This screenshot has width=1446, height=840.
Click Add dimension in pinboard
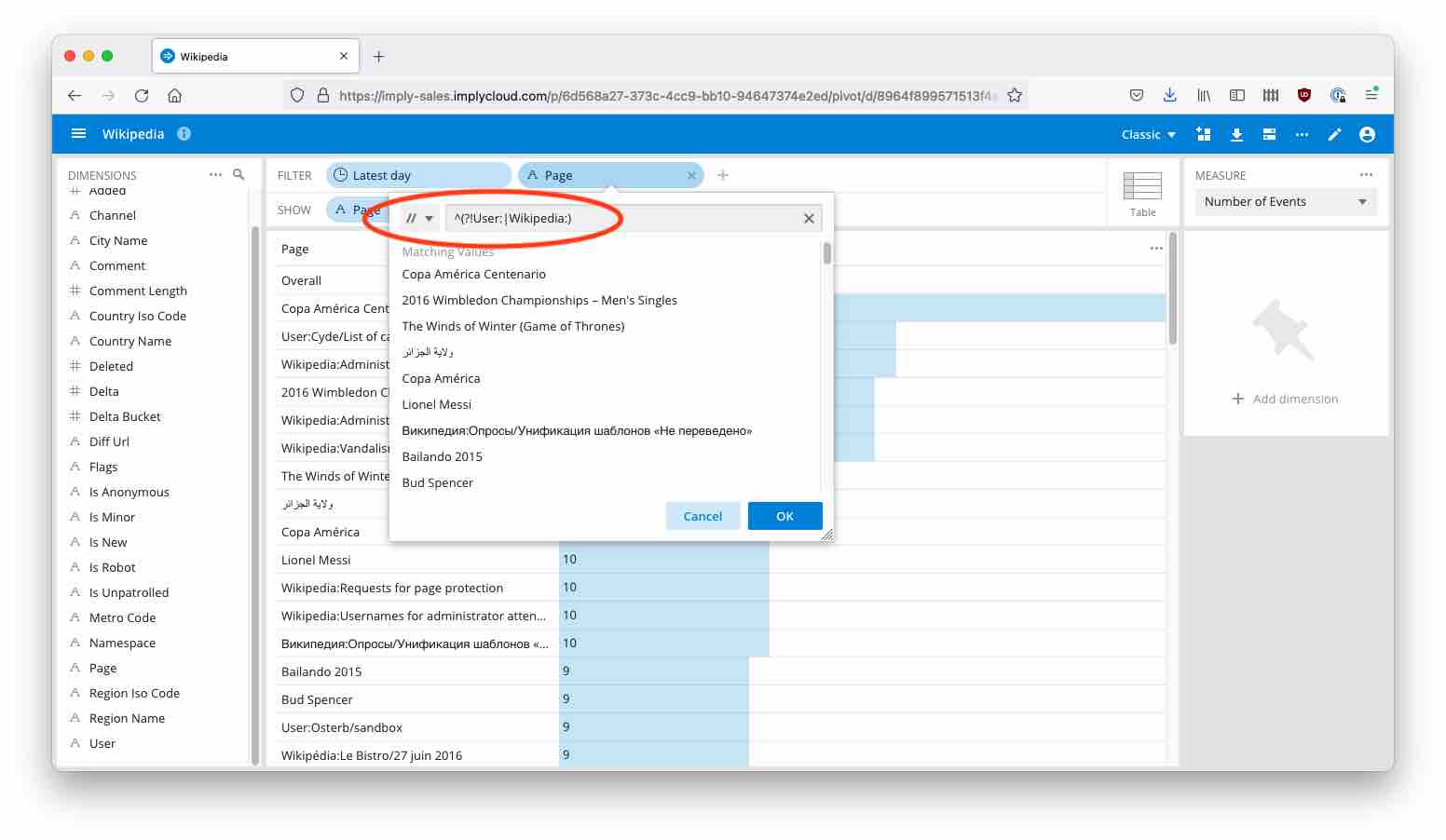pyautogui.click(x=1285, y=399)
